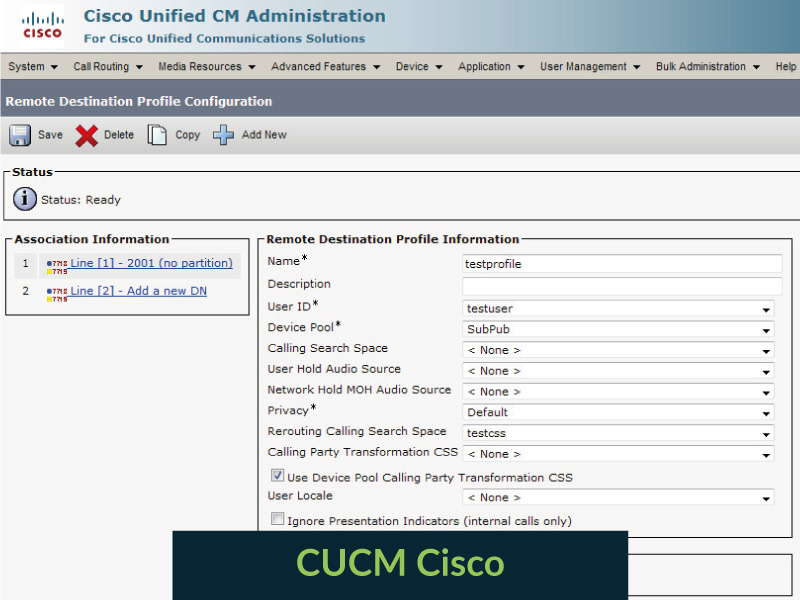The image size is (800, 600).
Task: Click the blue plus Add New icon
Action: pos(223,135)
